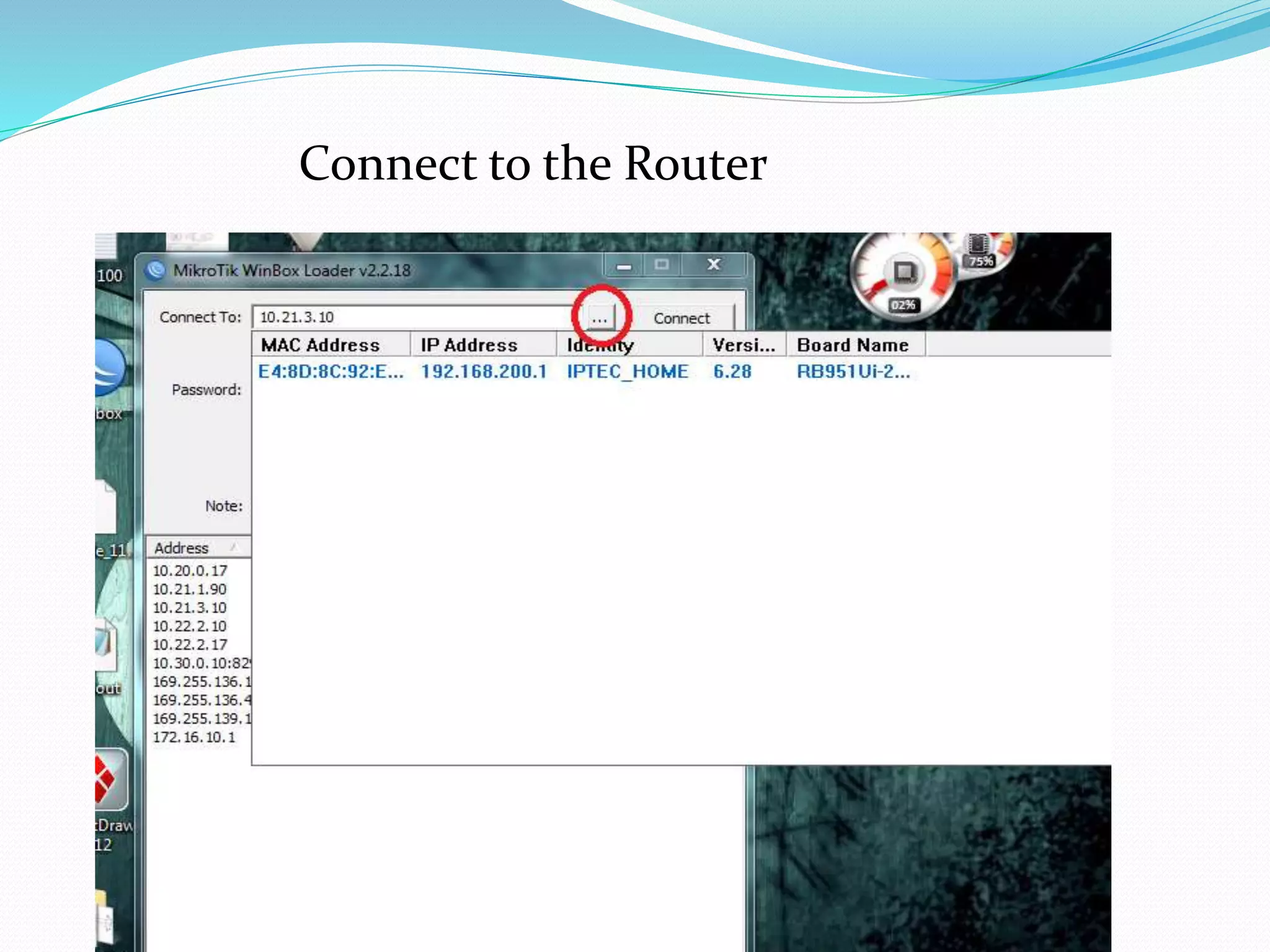
Task: Select saved address 10.20.0.17
Action: (x=190, y=570)
